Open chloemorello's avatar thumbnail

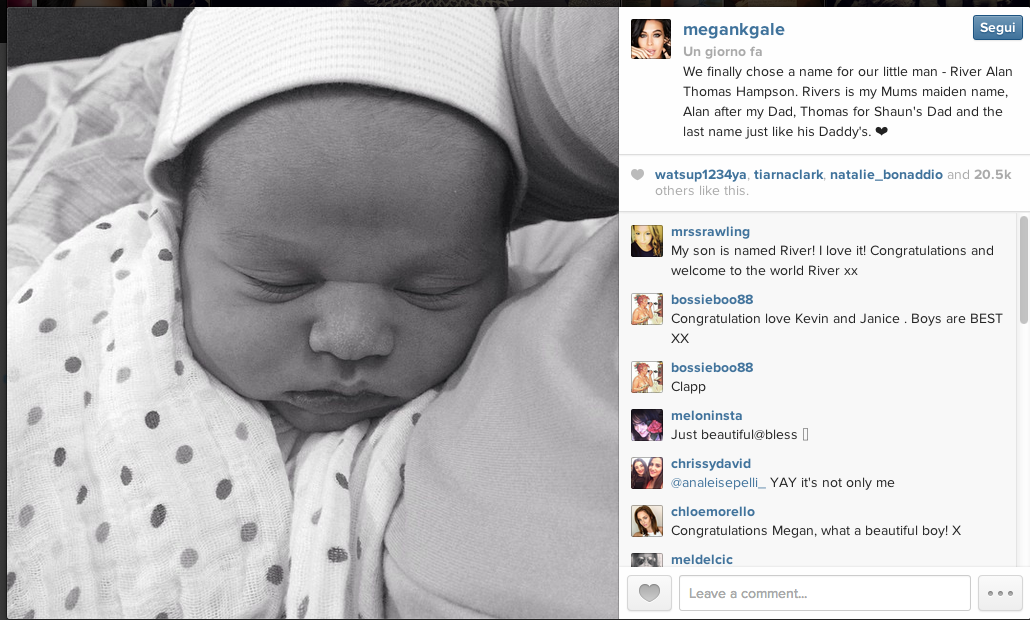647,521
